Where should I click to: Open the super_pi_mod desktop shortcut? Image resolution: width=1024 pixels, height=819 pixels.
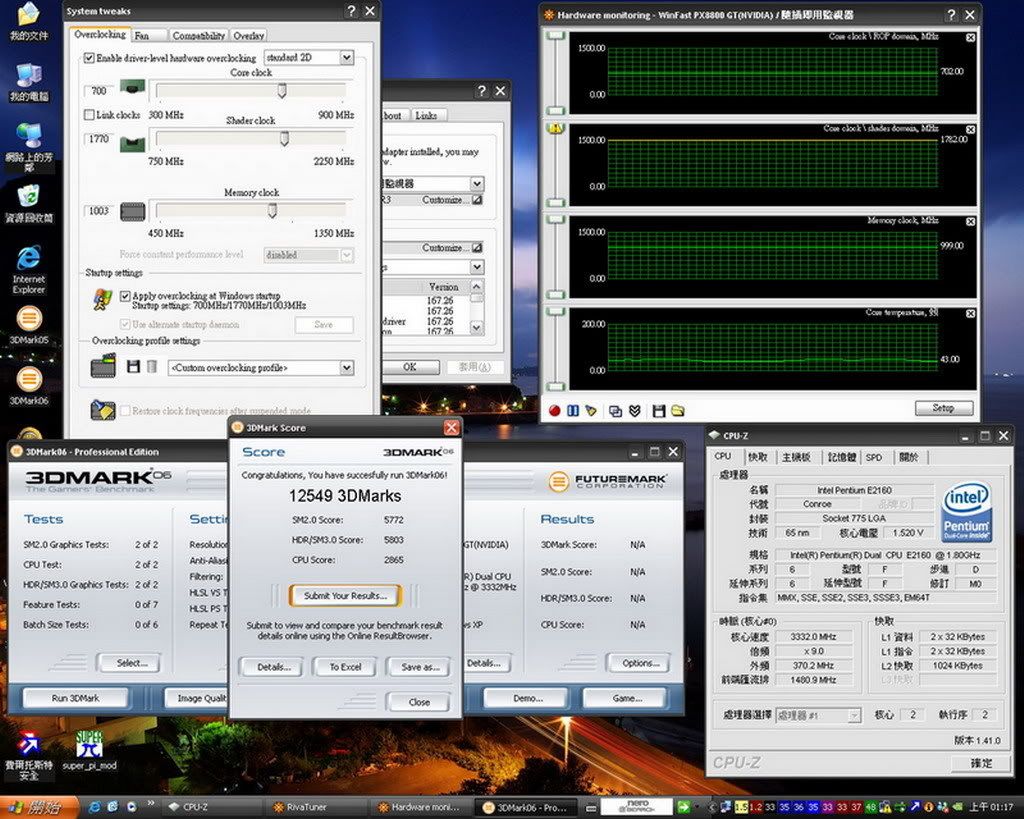coord(89,744)
